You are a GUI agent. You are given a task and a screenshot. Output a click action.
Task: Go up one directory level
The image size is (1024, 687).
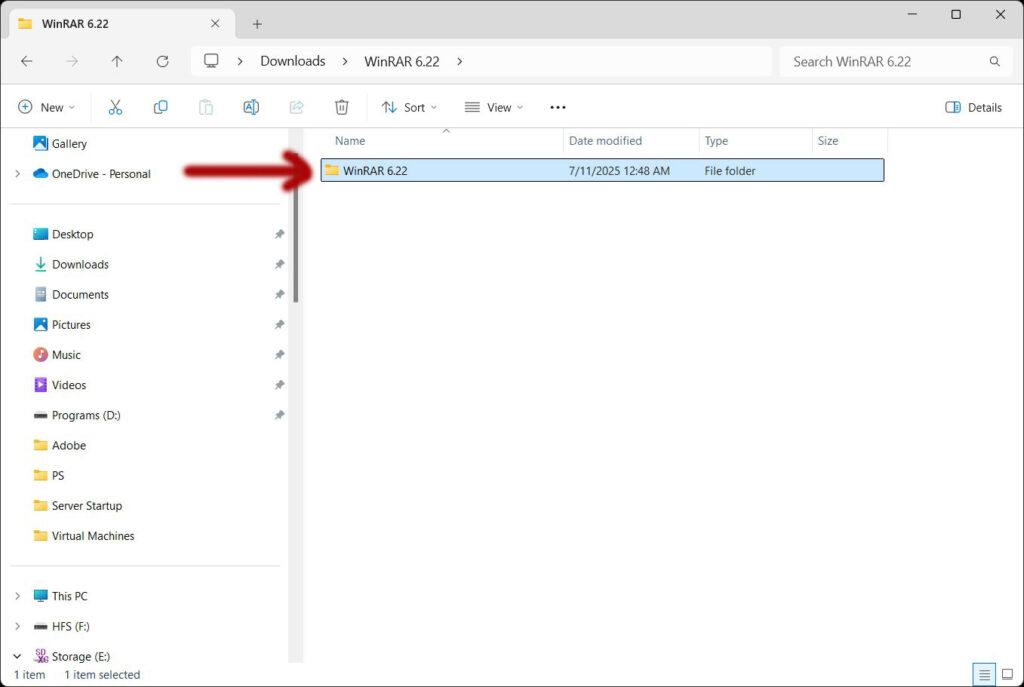coord(117,61)
